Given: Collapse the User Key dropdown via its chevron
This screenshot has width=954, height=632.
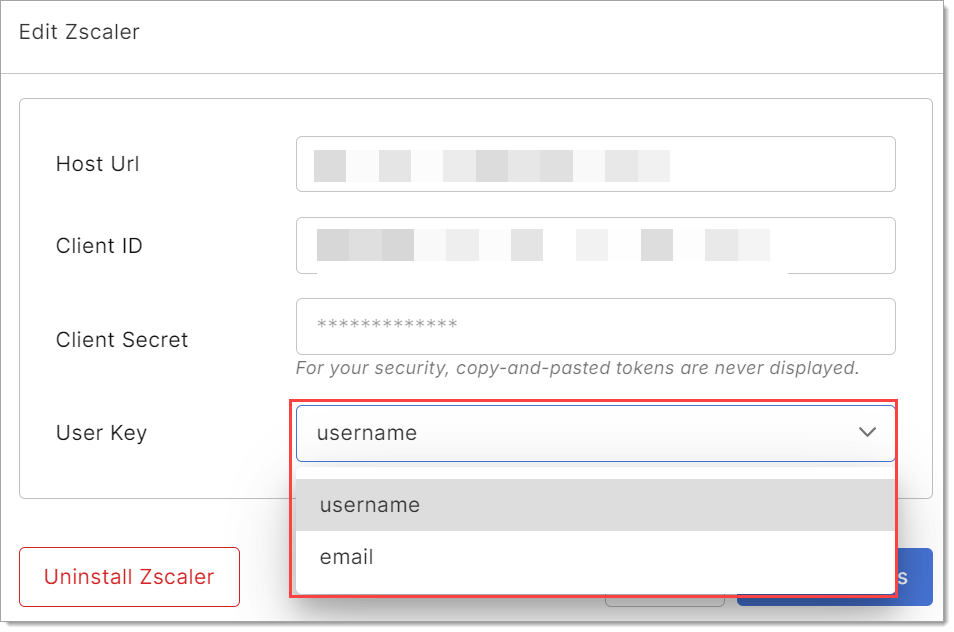Looking at the screenshot, I should point(869,433).
